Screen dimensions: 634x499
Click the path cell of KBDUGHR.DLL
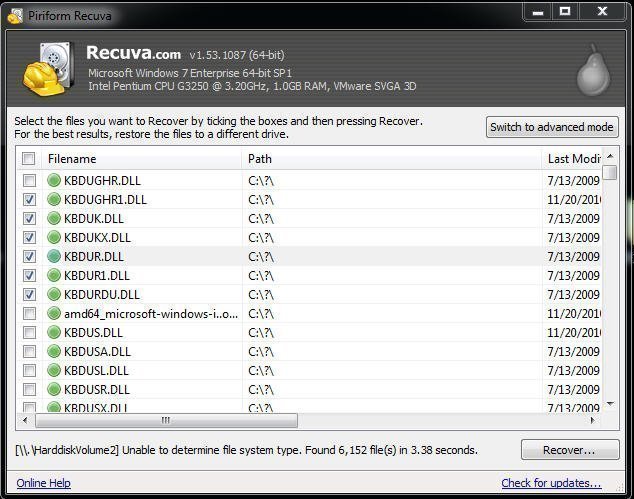click(392, 180)
